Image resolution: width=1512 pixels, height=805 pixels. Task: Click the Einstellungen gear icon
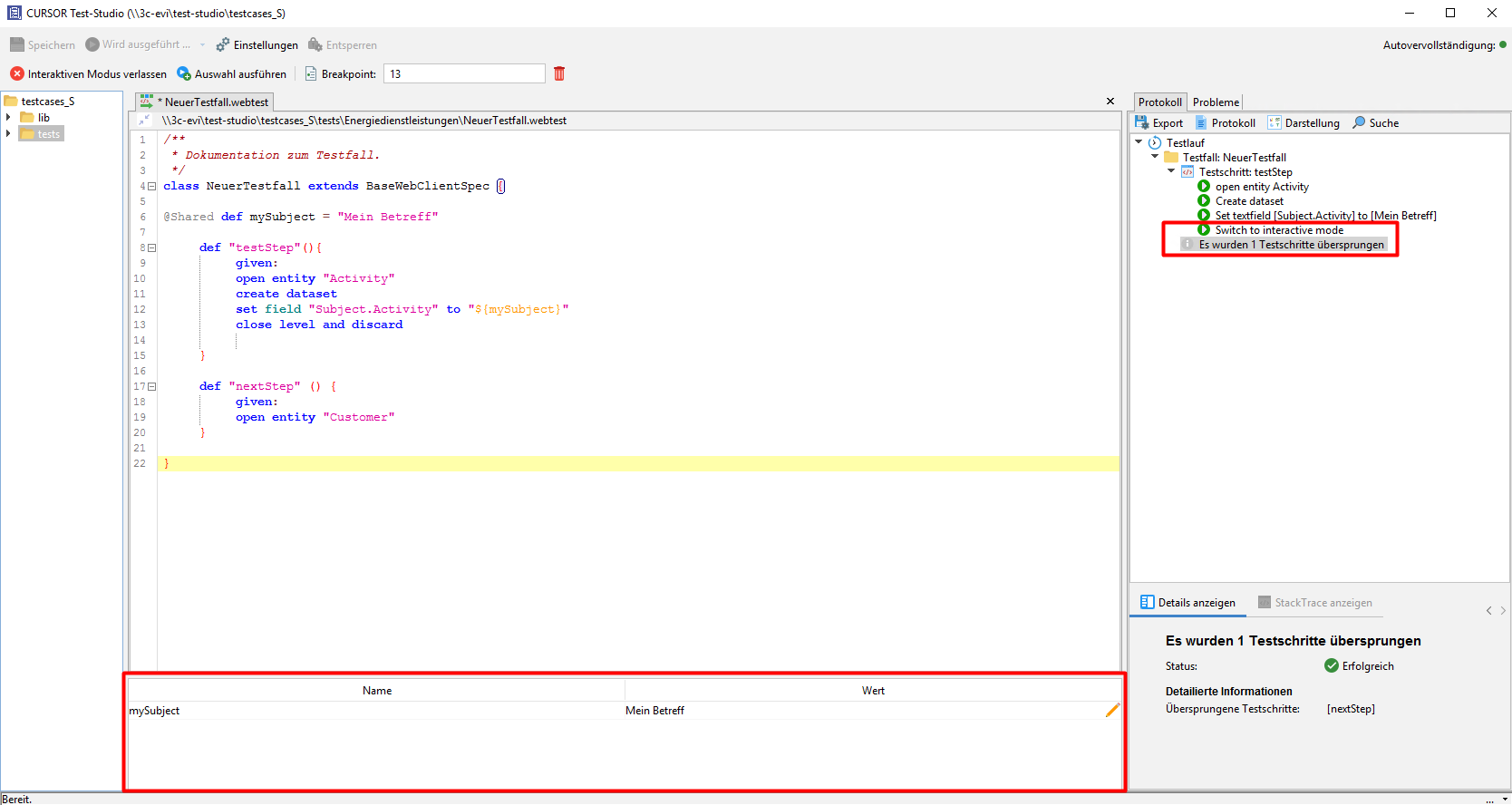point(223,44)
